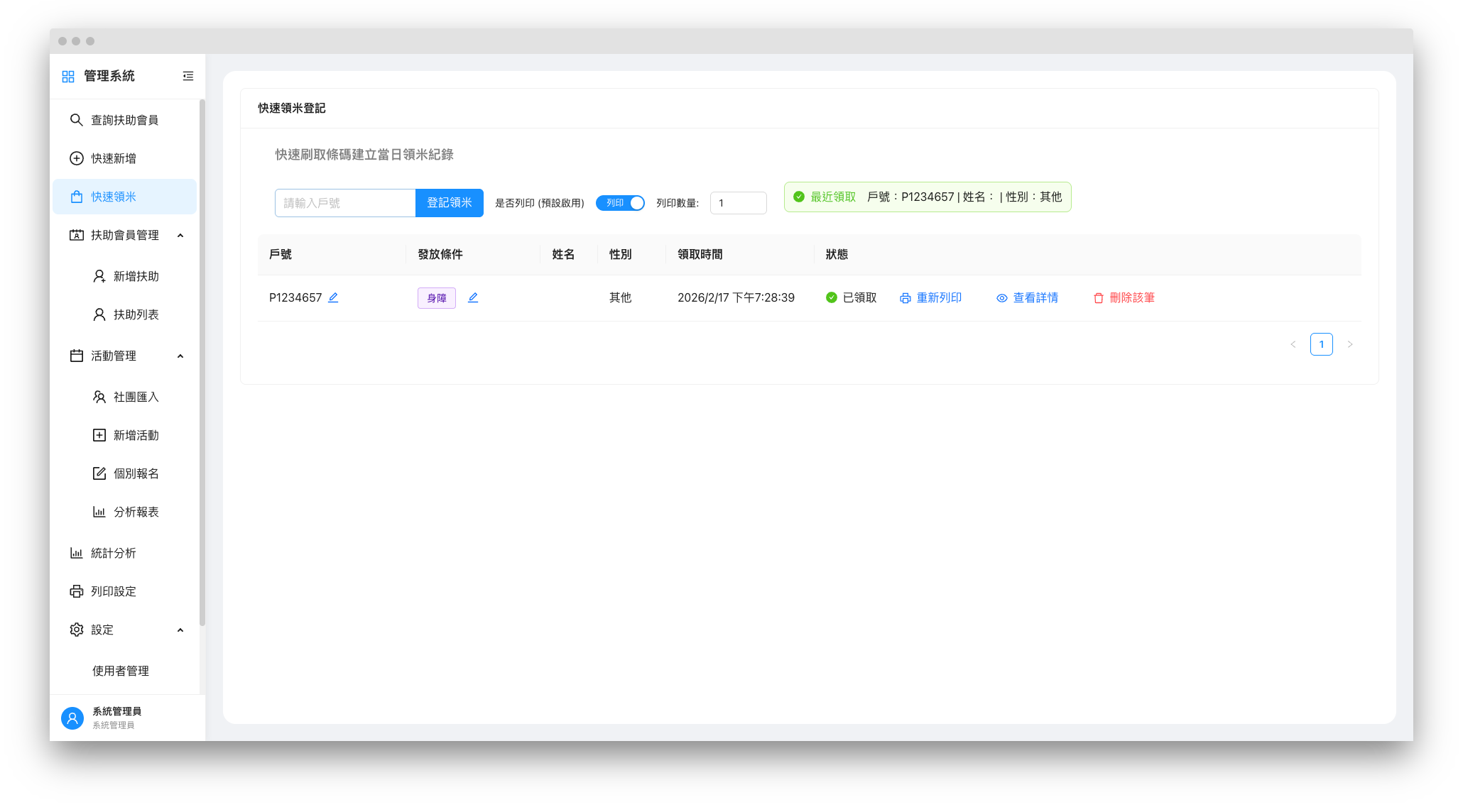Toggle the 列印 print switch off
The height and width of the screenshot is (812, 1463).
click(x=620, y=203)
